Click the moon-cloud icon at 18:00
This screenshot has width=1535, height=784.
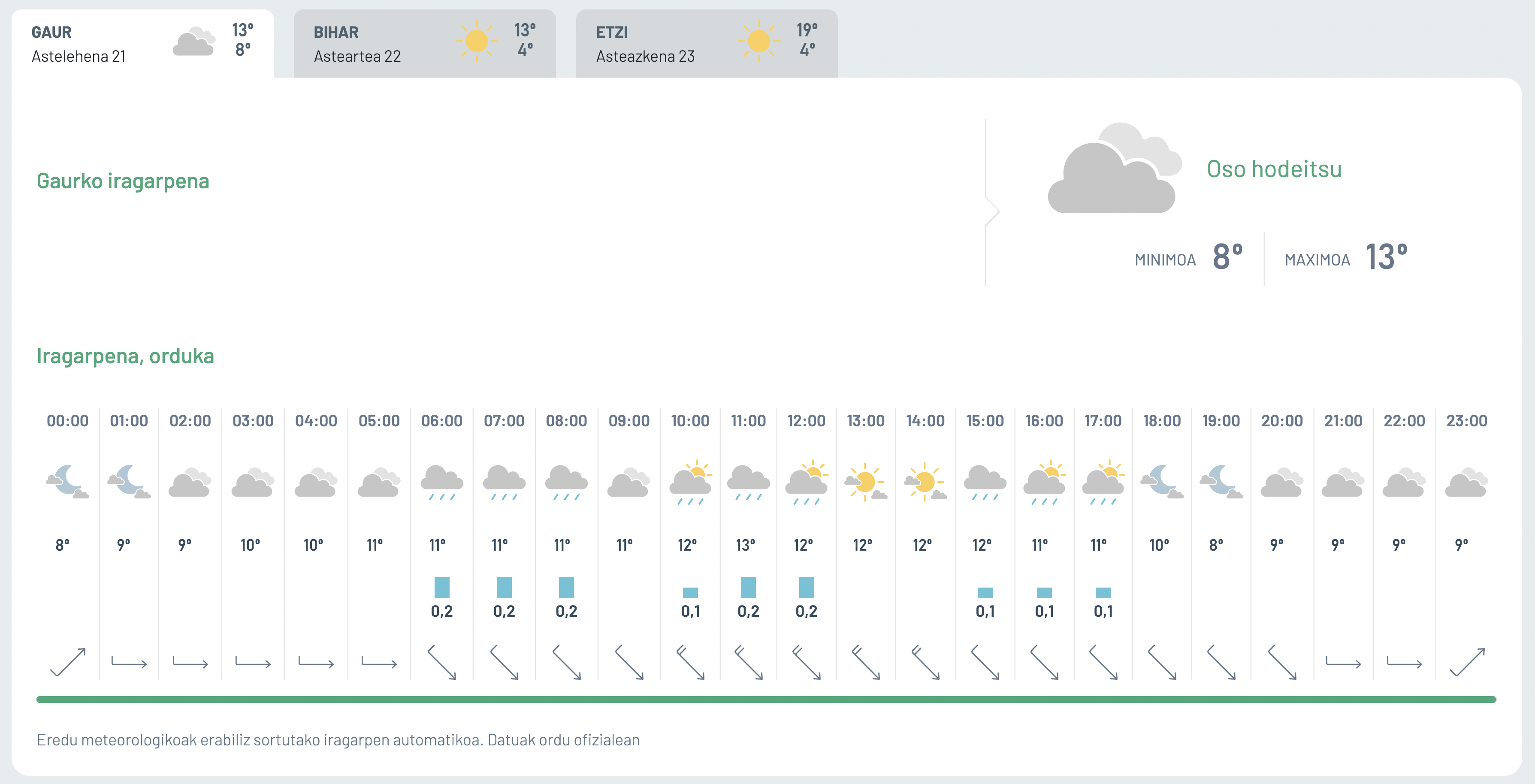tap(1162, 481)
